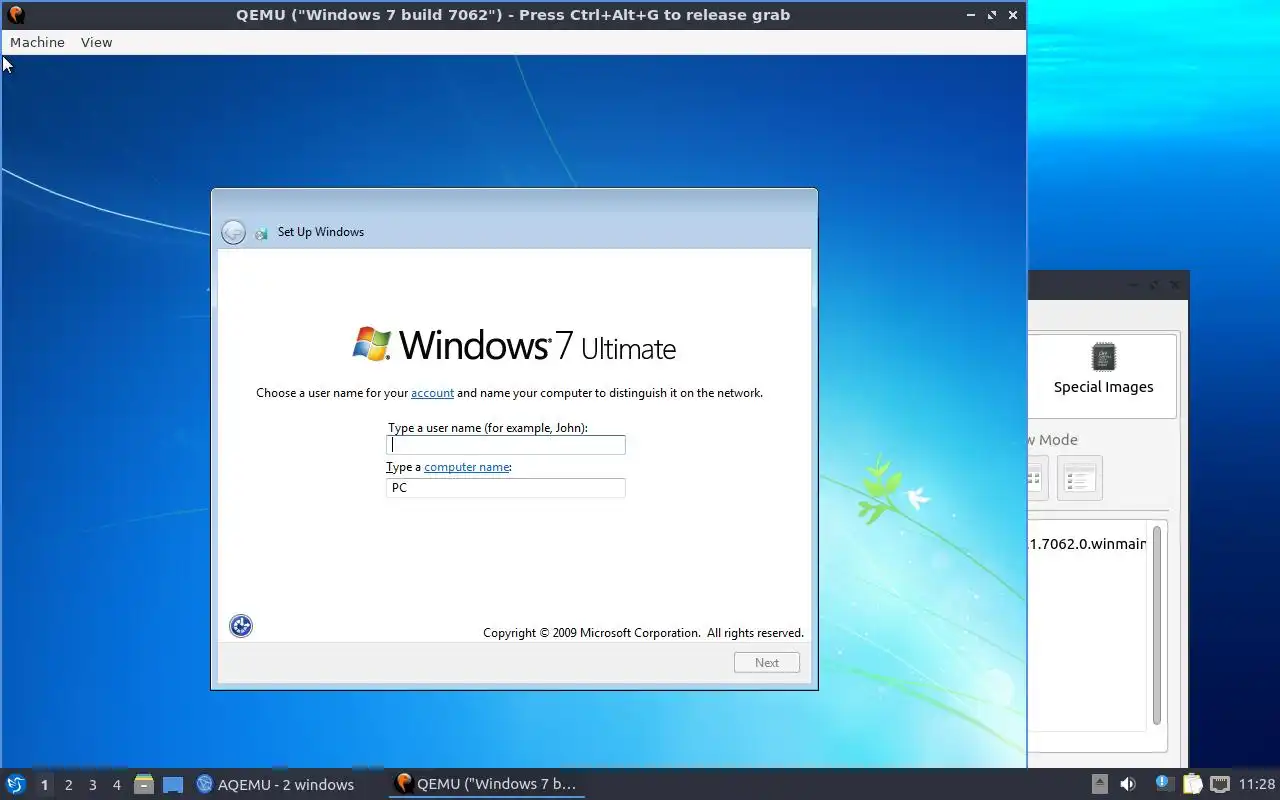Click the AQEMU list vertical scrollbar
The width and height of the screenshot is (1280, 800).
point(1157,625)
